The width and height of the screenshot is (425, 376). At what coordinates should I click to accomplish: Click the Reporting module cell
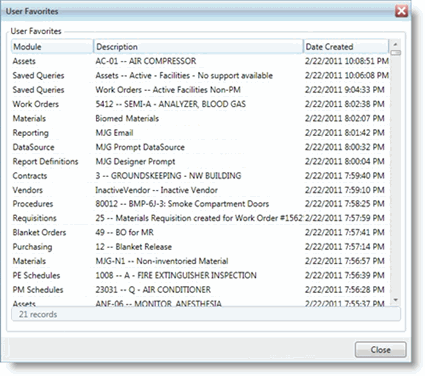coord(31,133)
